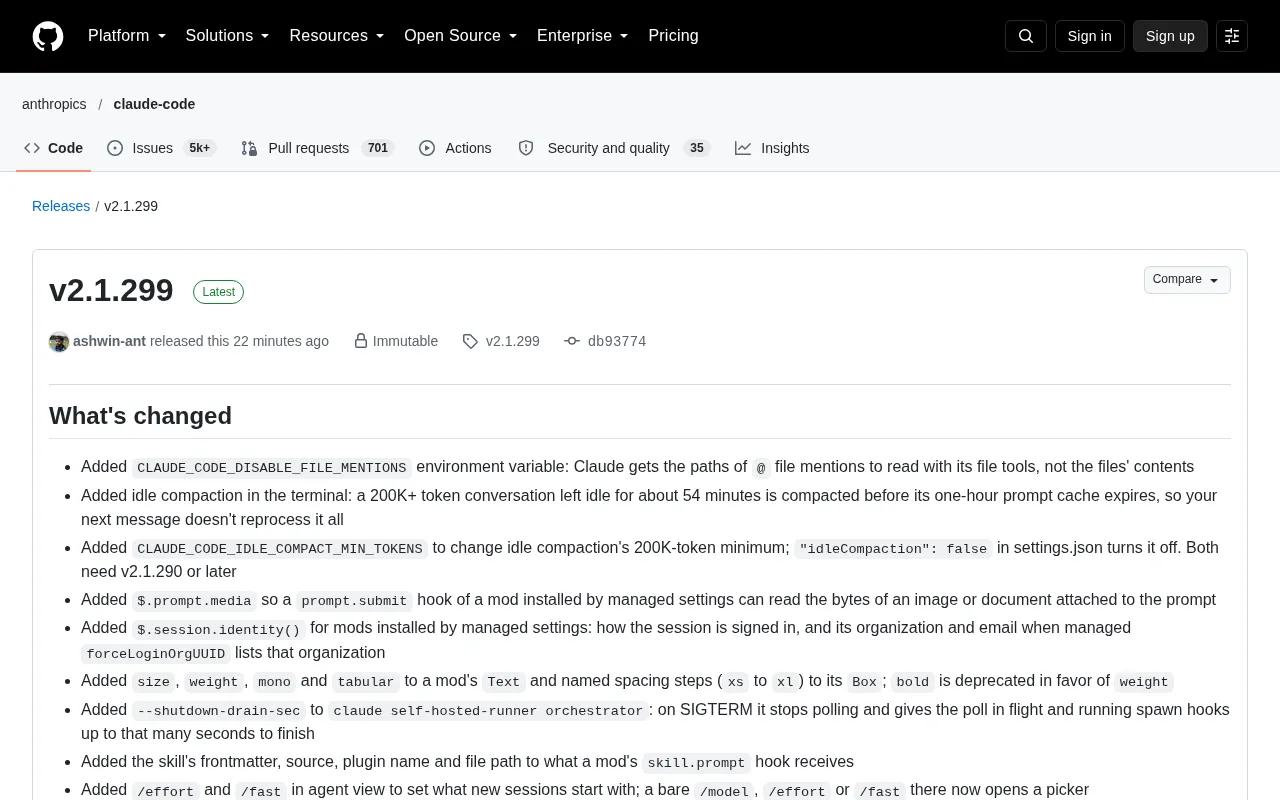
Task: Click the Pull requests branch icon
Action: coord(249,148)
